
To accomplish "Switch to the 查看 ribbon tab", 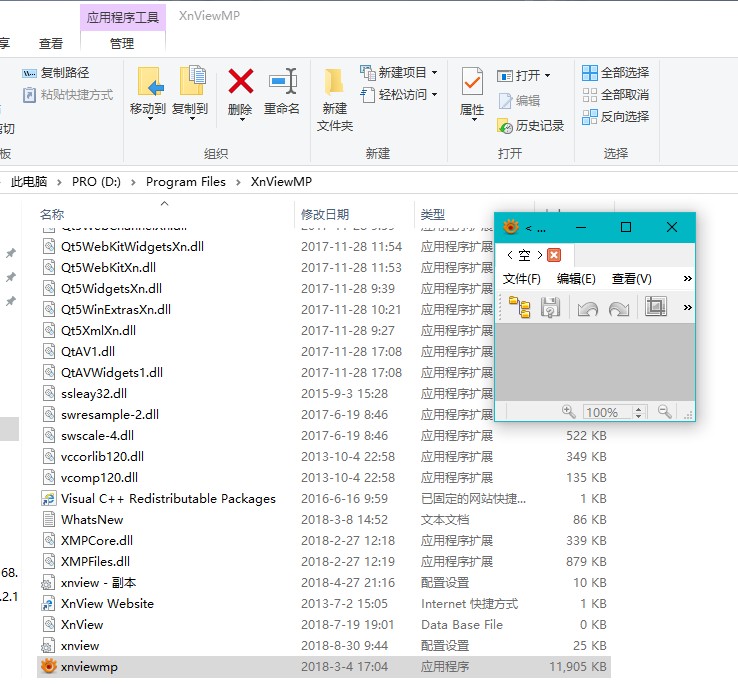I will coord(51,44).
